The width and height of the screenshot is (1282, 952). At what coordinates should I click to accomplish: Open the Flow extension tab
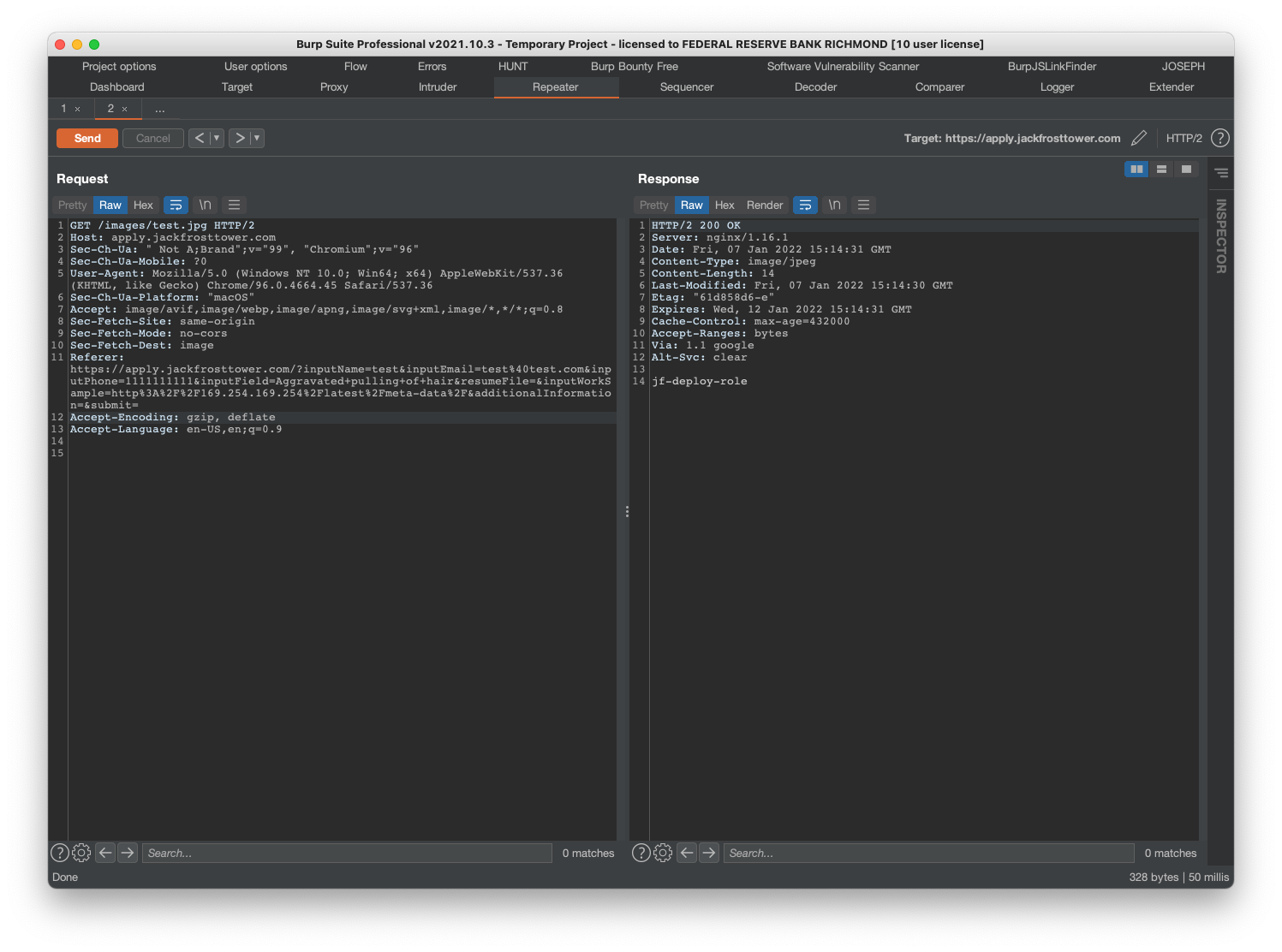click(x=355, y=67)
